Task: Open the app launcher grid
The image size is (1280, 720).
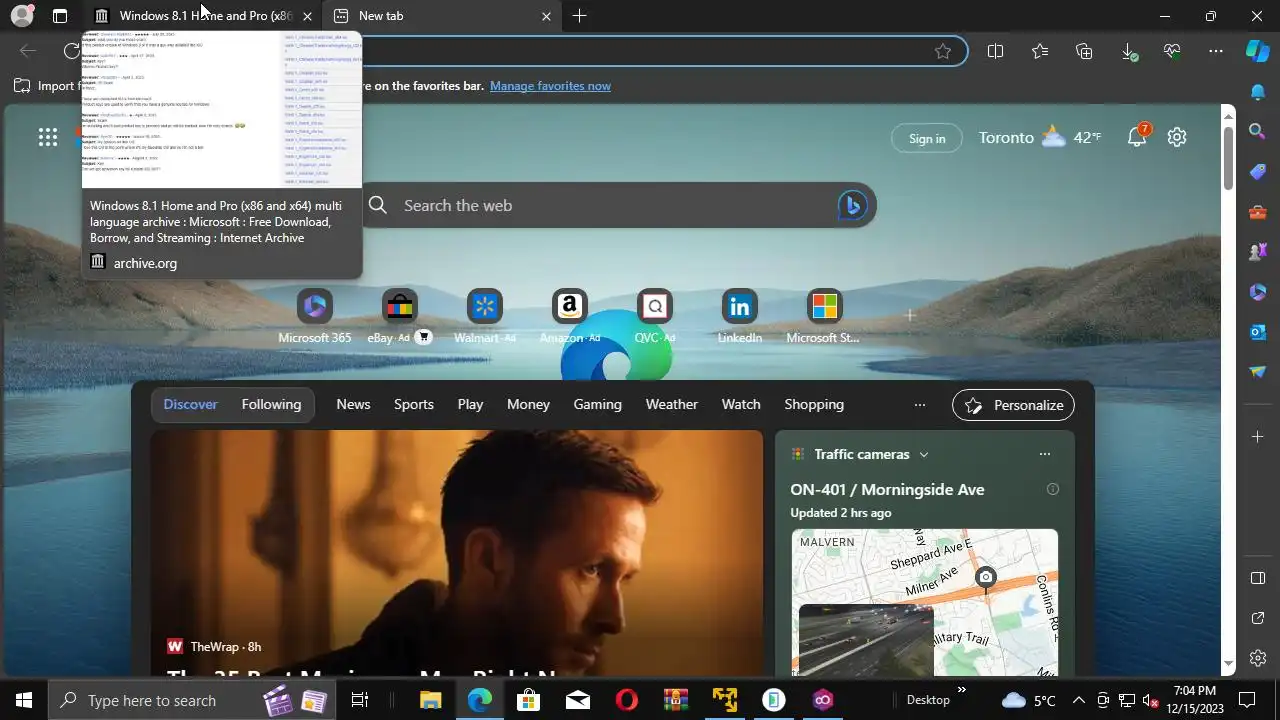Action: click(x=48, y=138)
